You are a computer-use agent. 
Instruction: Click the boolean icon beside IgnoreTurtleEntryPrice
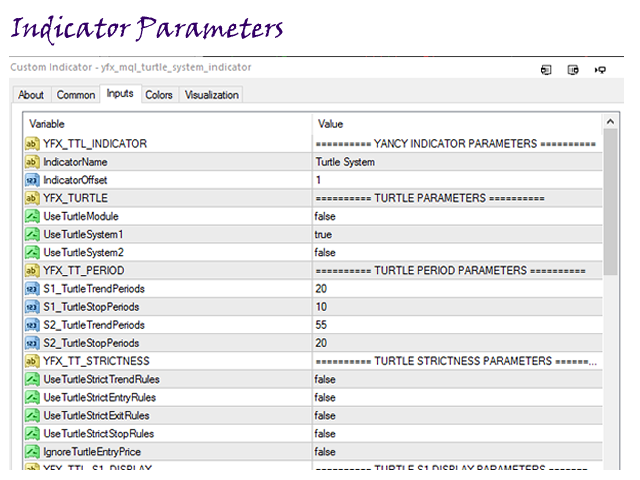(32, 452)
